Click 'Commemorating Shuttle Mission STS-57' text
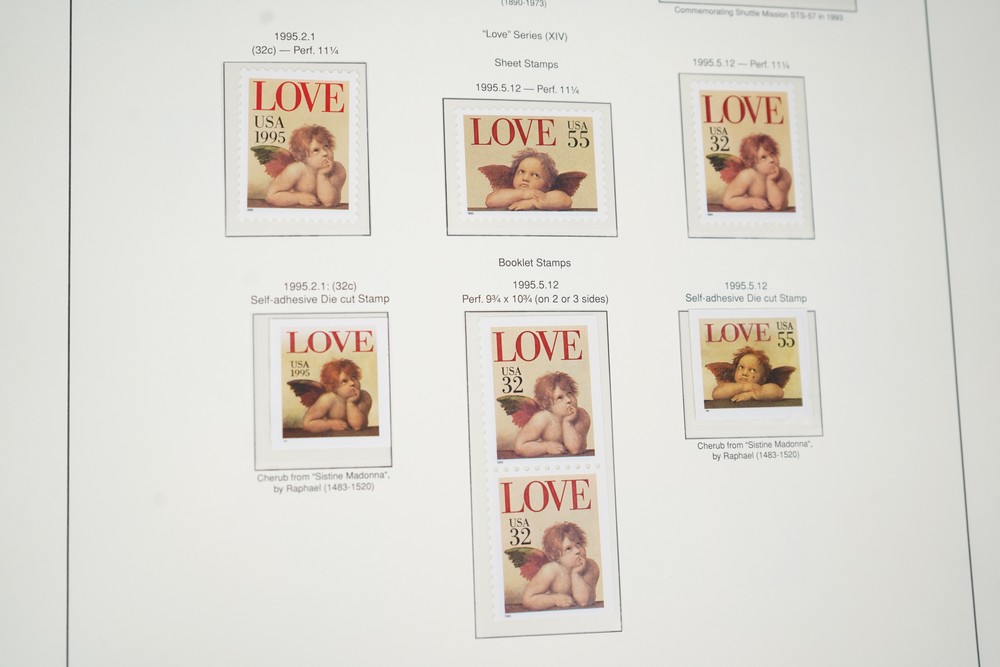Image resolution: width=1000 pixels, height=667 pixels. (x=759, y=12)
